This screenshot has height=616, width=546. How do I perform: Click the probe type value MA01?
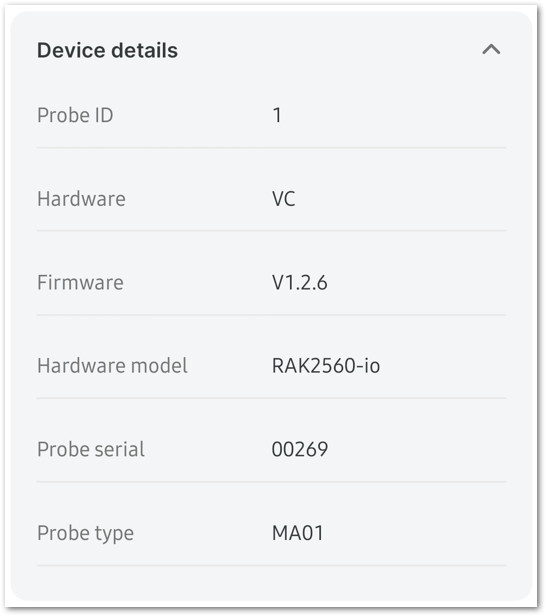(298, 533)
